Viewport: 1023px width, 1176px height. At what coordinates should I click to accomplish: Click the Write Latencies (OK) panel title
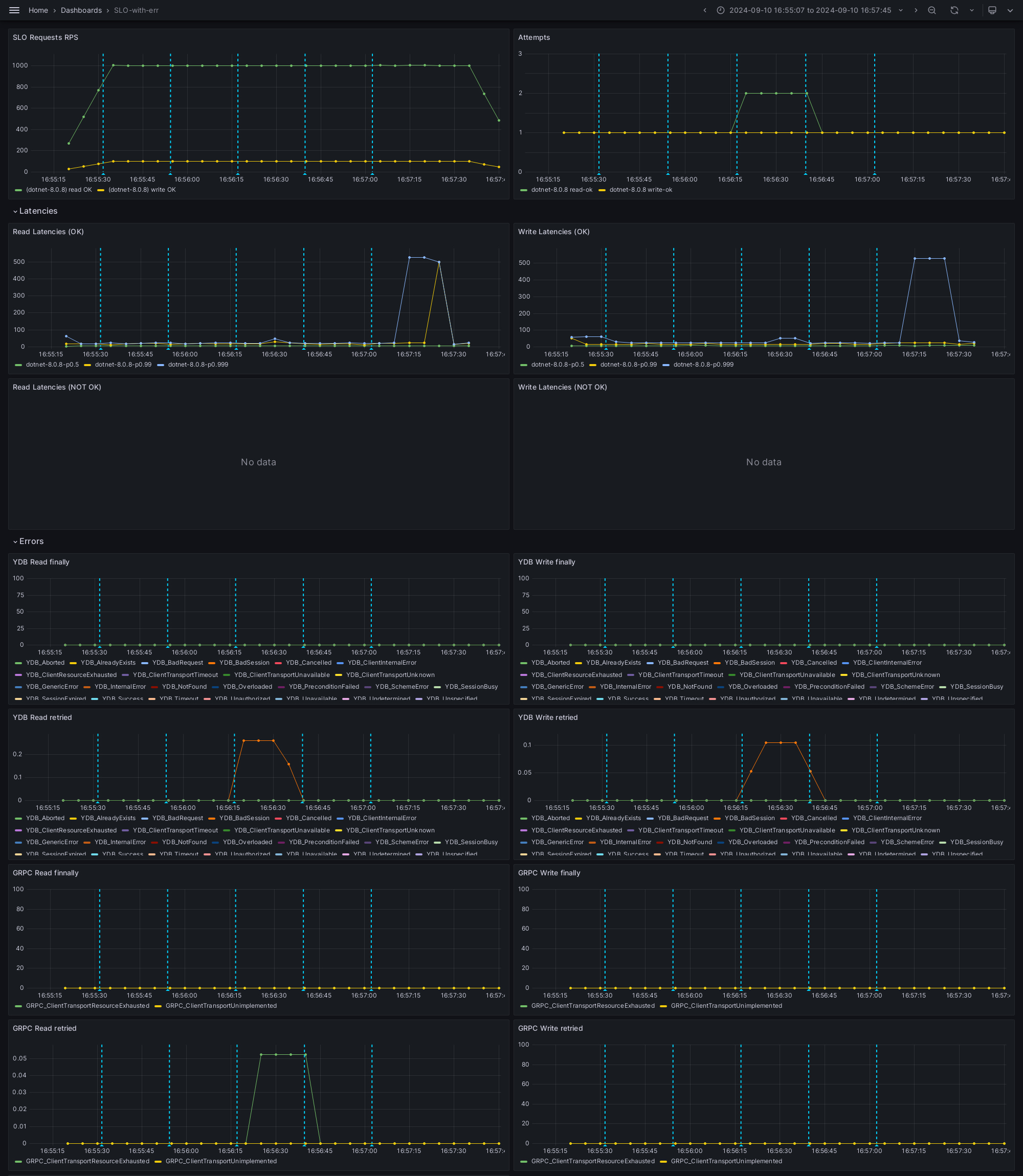click(554, 232)
